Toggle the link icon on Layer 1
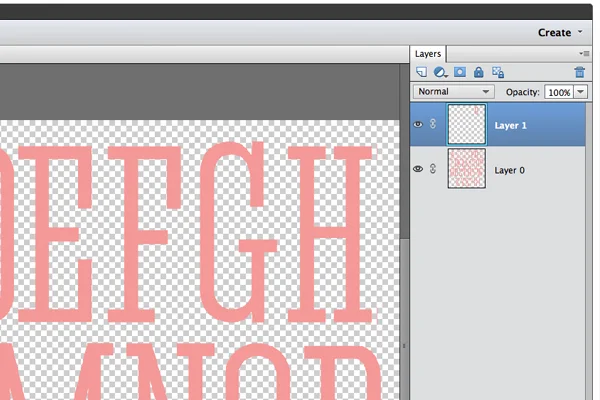Image resolution: width=600 pixels, height=400 pixels. (x=433, y=124)
